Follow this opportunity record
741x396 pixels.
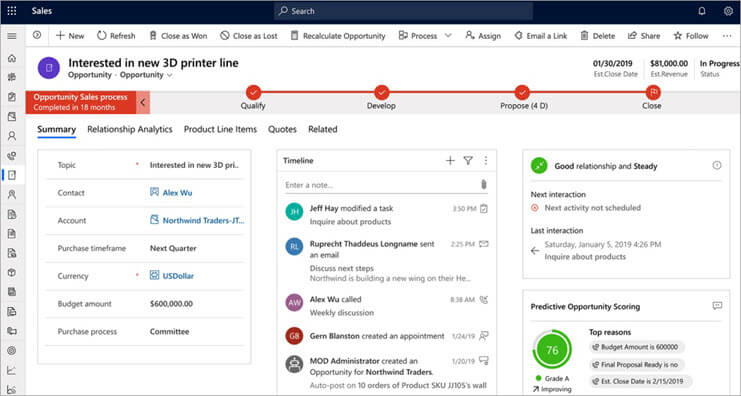click(691, 36)
